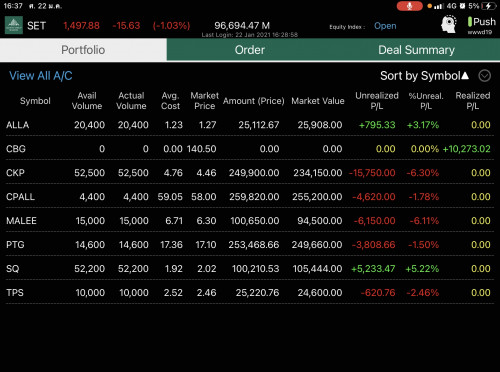Open the ALLA stock row
This screenshot has width=500, height=372.
point(250,125)
